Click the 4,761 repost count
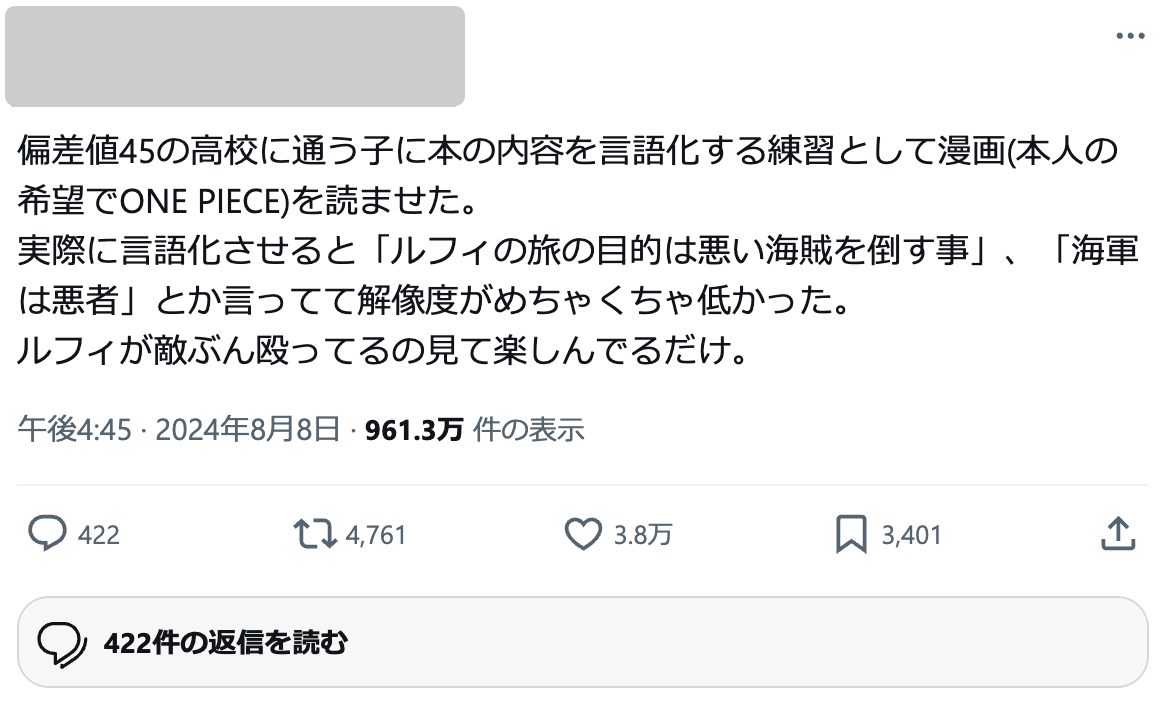 click(x=376, y=535)
